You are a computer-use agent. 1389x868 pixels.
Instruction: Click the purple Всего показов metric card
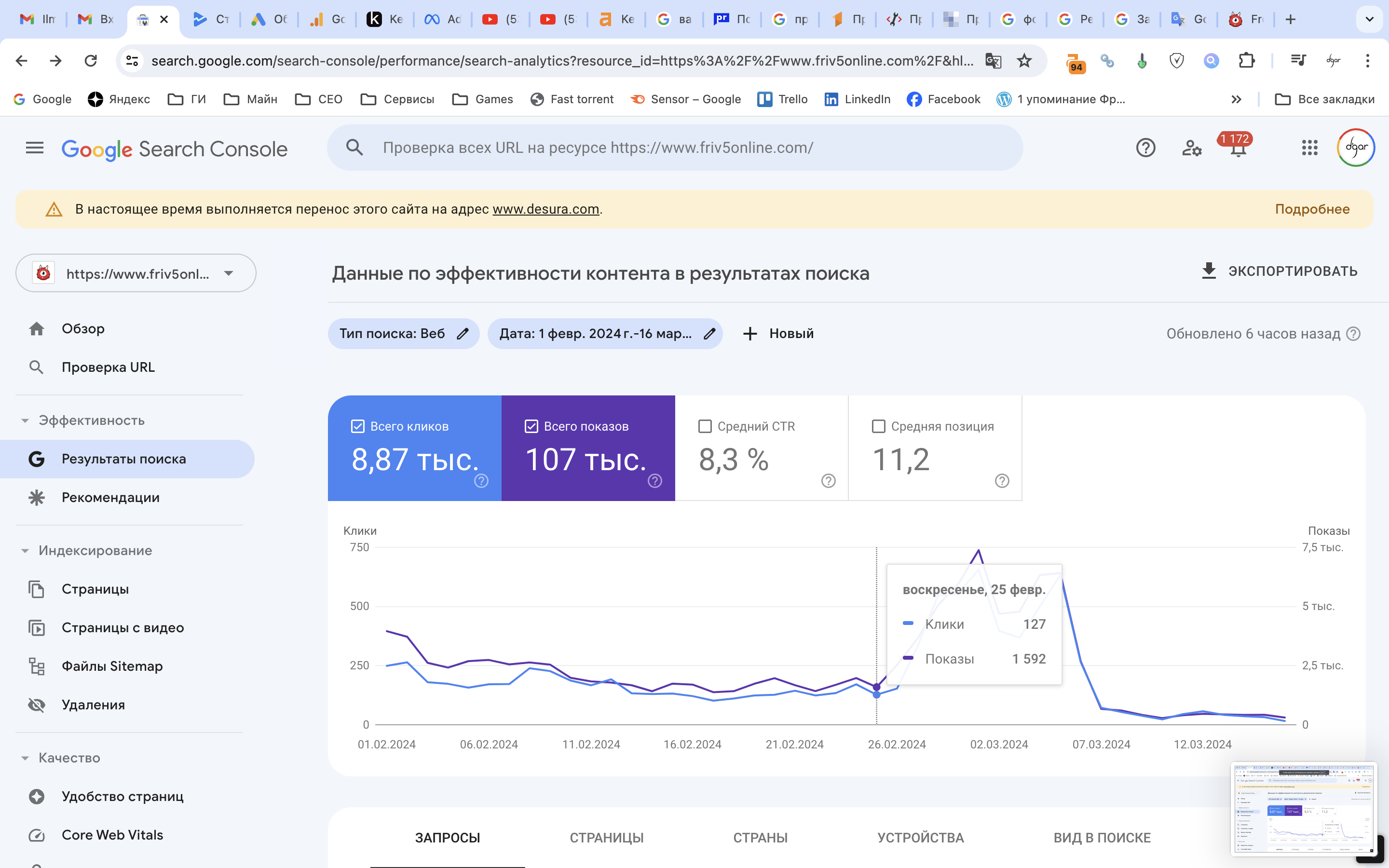click(588, 453)
